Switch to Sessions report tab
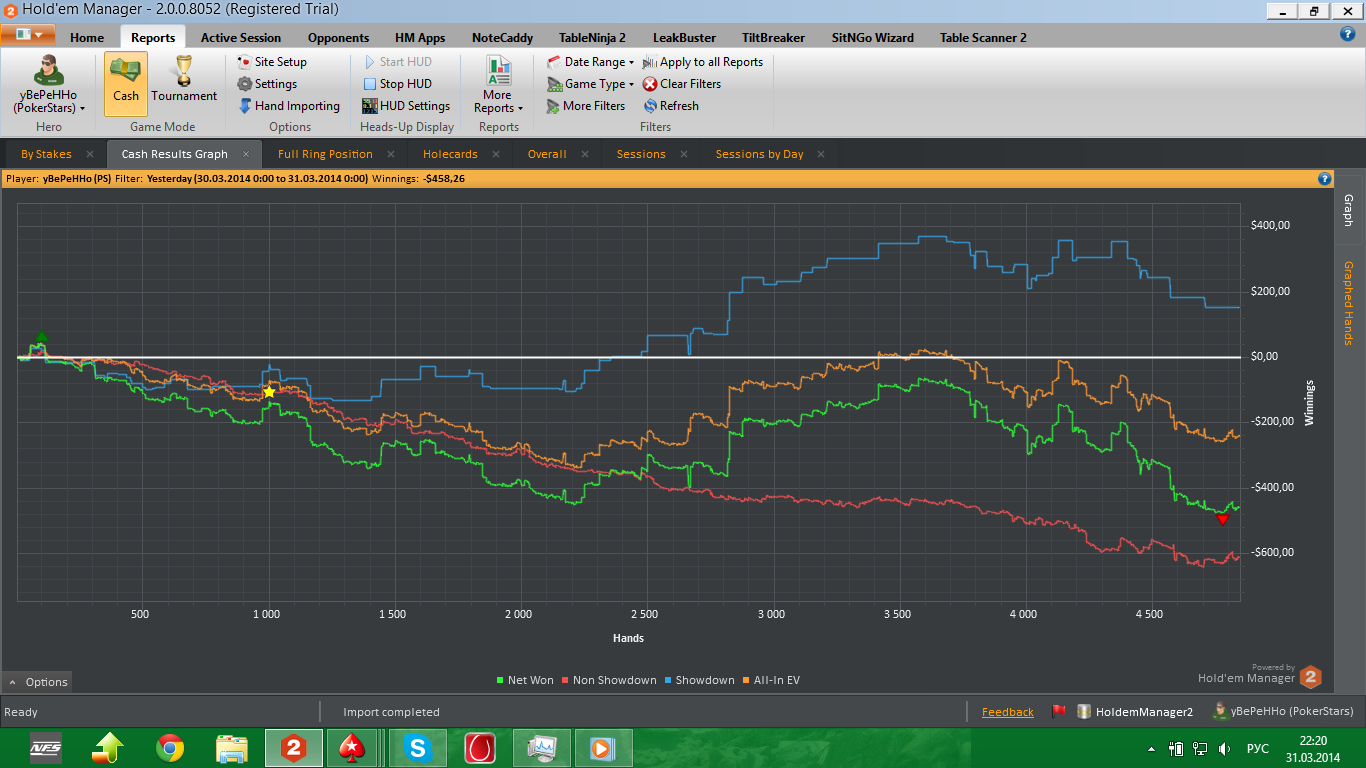The height and width of the screenshot is (768, 1366). pos(641,154)
